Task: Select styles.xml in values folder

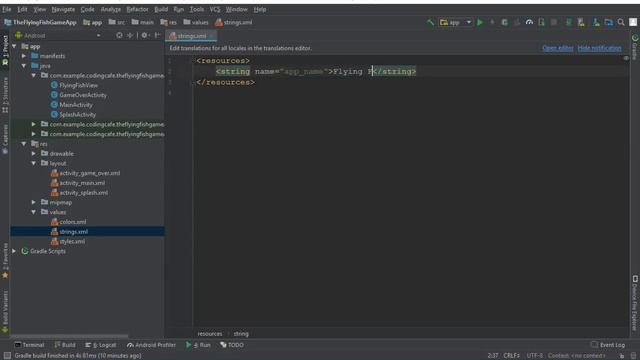Action: point(72,241)
